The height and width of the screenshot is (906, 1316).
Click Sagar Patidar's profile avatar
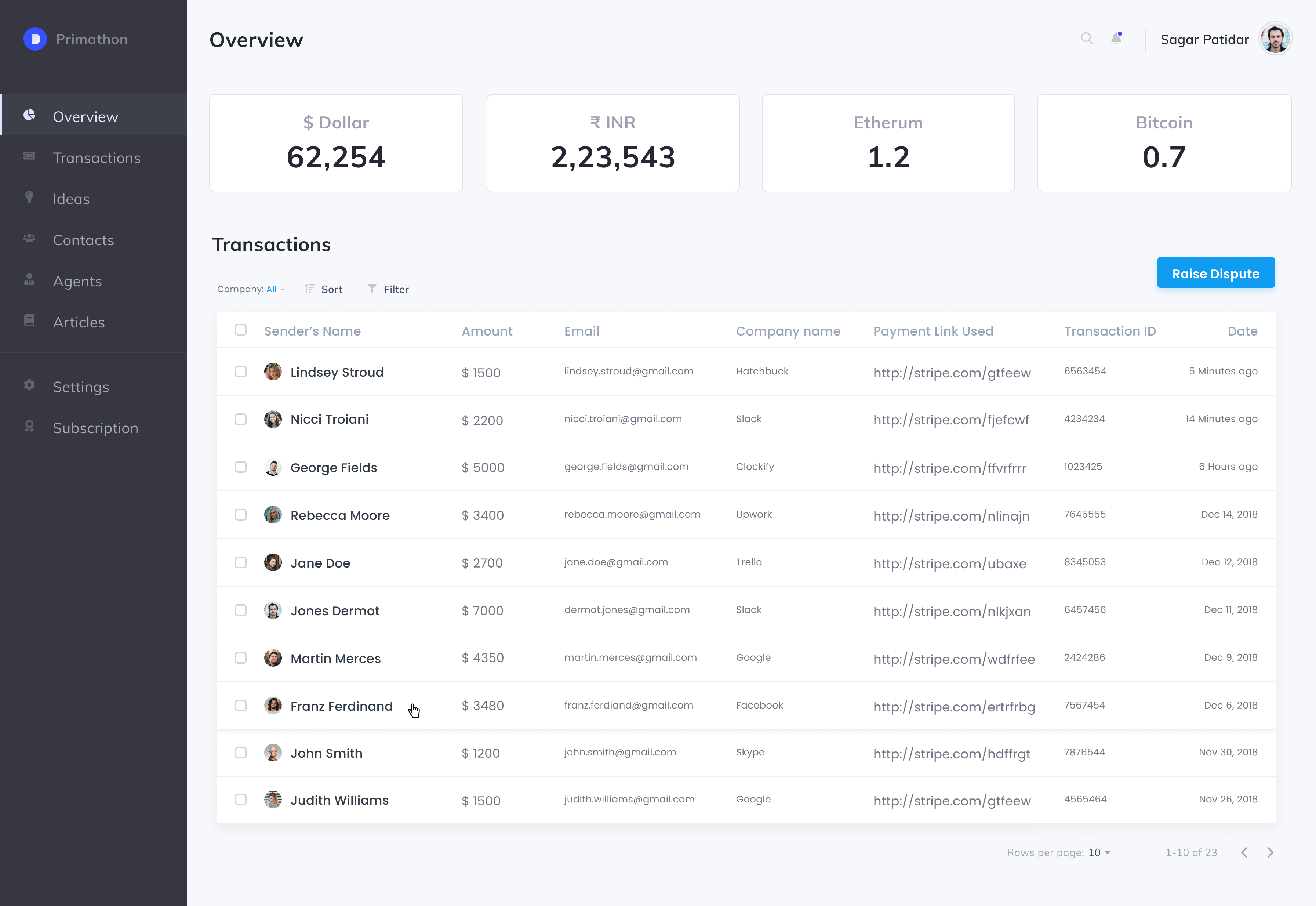tap(1275, 38)
